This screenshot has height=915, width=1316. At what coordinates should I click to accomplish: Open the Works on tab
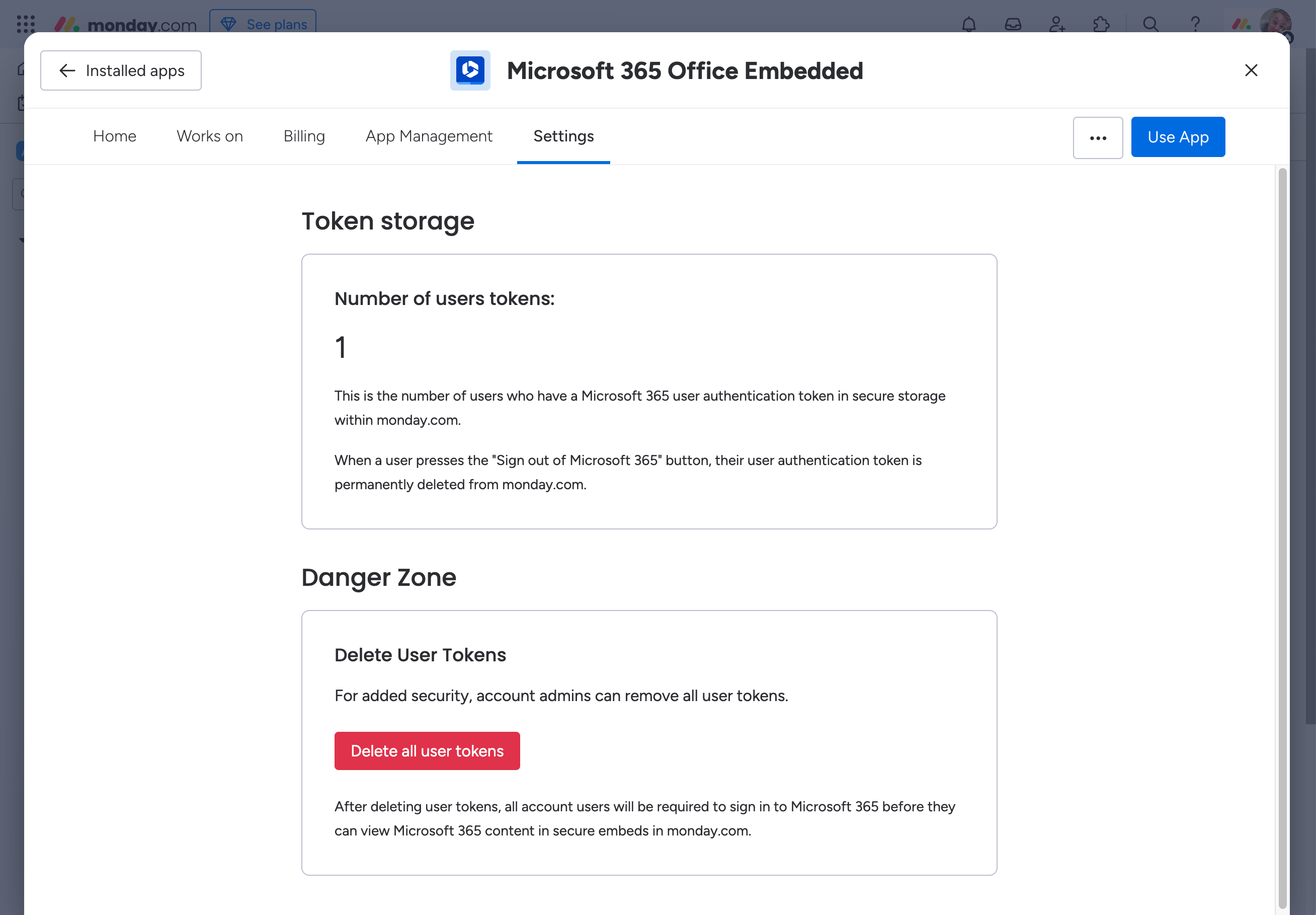210,136
